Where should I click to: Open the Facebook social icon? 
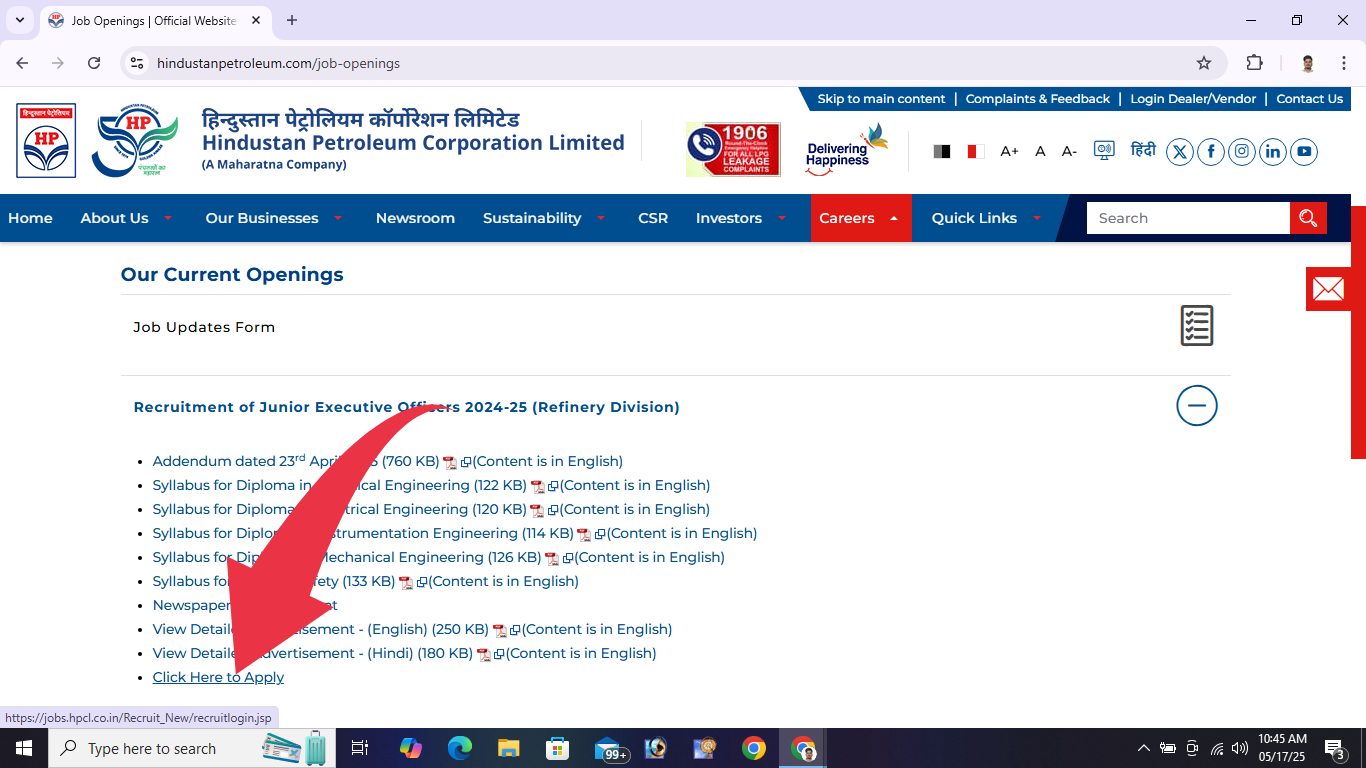click(1211, 152)
